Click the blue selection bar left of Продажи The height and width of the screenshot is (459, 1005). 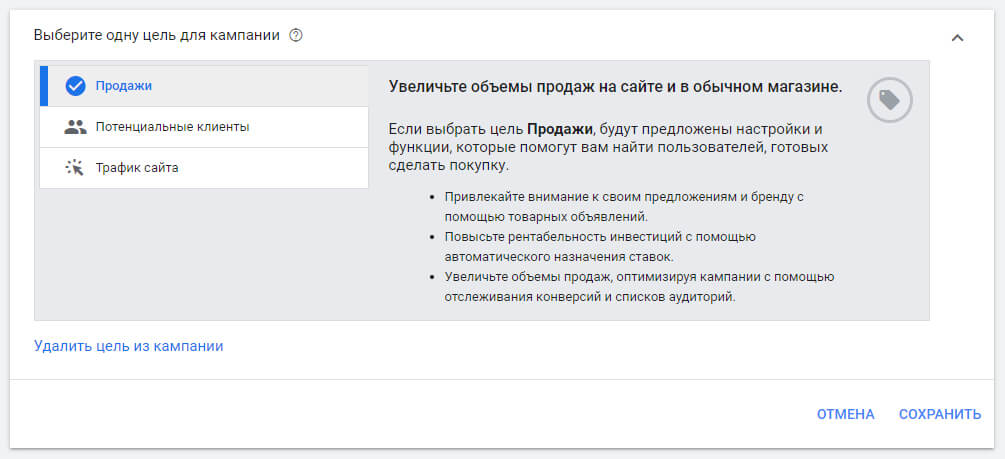(x=43, y=86)
